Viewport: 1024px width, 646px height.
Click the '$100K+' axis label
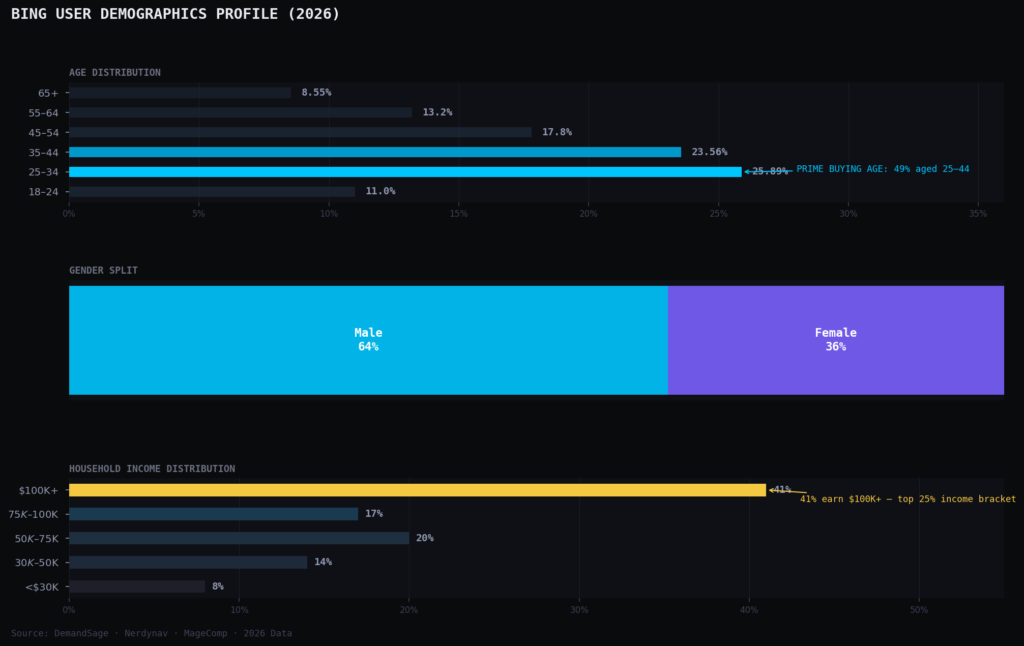click(x=39, y=491)
